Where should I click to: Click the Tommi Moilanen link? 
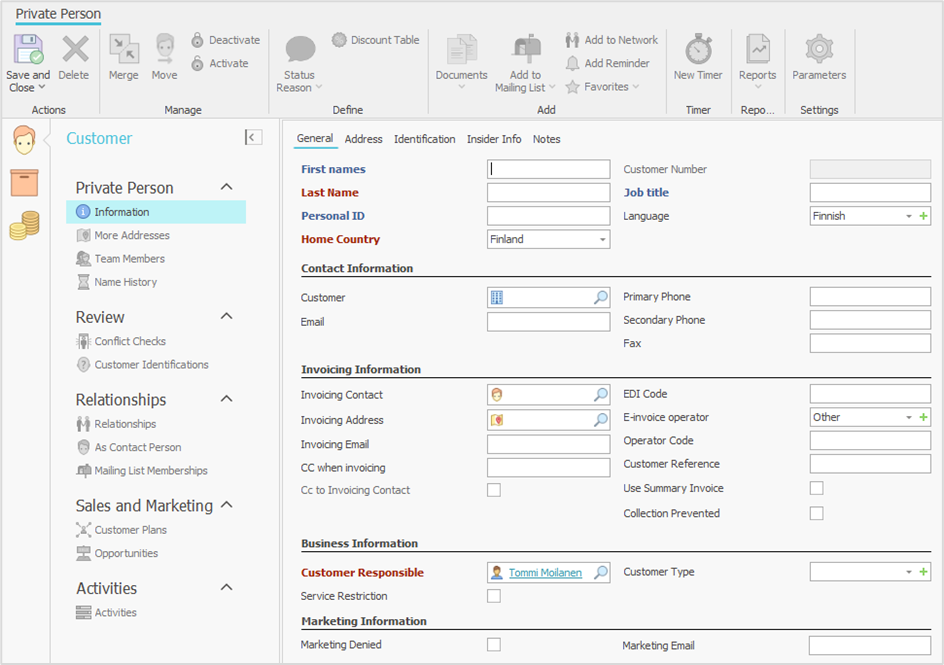pyautogui.click(x=545, y=573)
